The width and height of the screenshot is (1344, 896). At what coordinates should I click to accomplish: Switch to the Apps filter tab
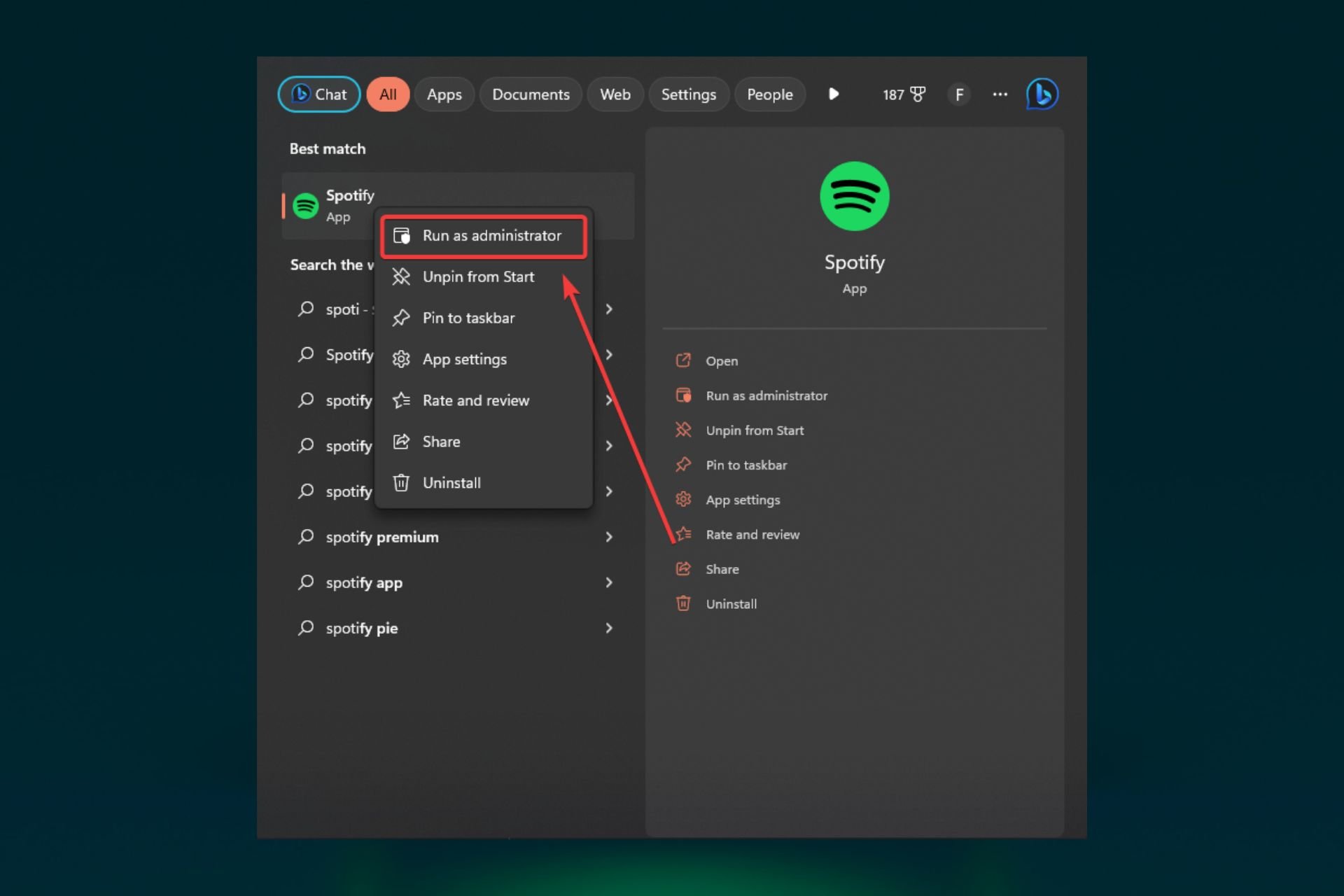[x=444, y=94]
